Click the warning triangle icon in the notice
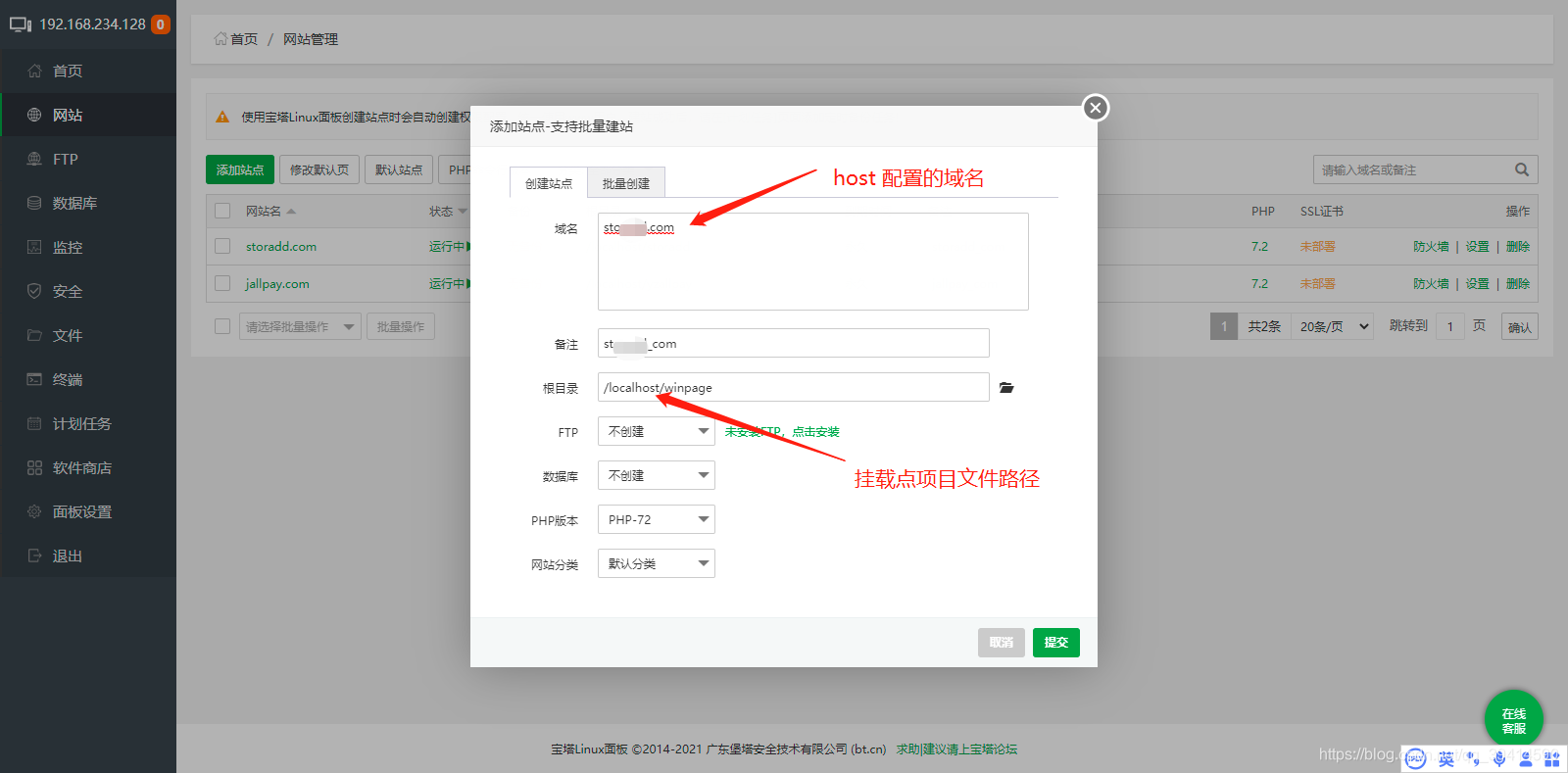The height and width of the screenshot is (773, 1568). tap(222, 117)
